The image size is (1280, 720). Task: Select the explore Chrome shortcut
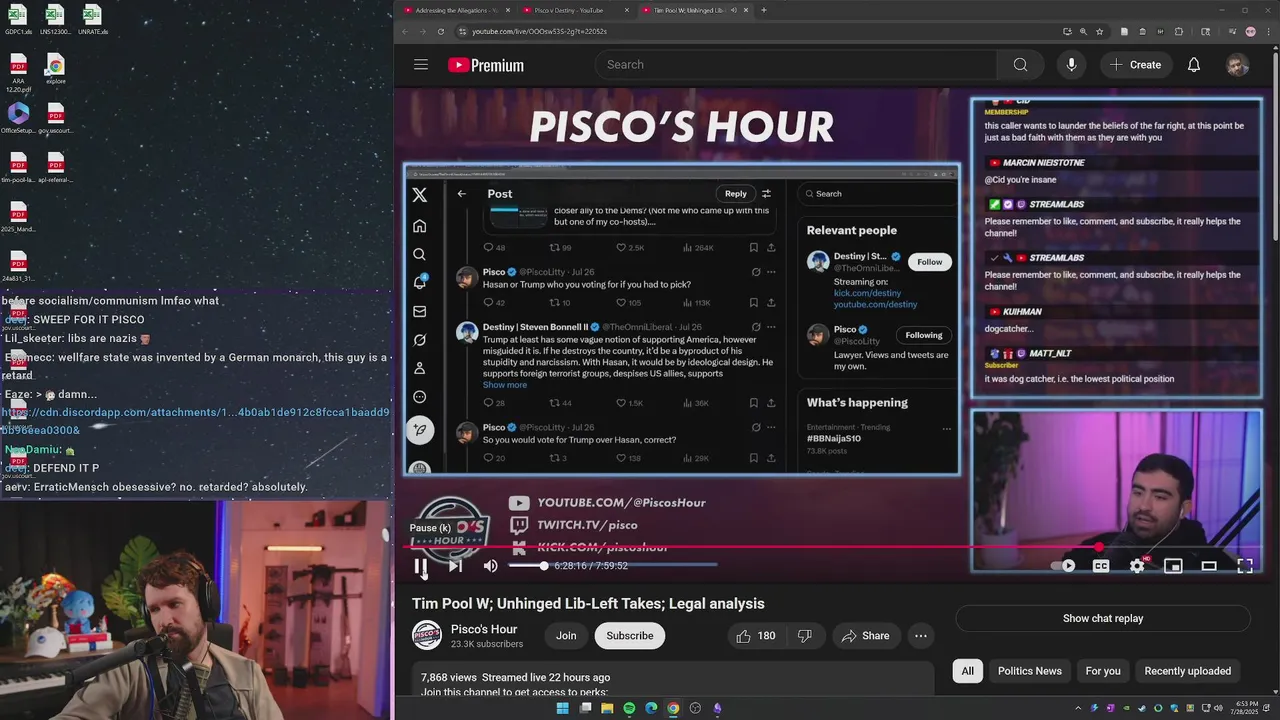(56, 69)
